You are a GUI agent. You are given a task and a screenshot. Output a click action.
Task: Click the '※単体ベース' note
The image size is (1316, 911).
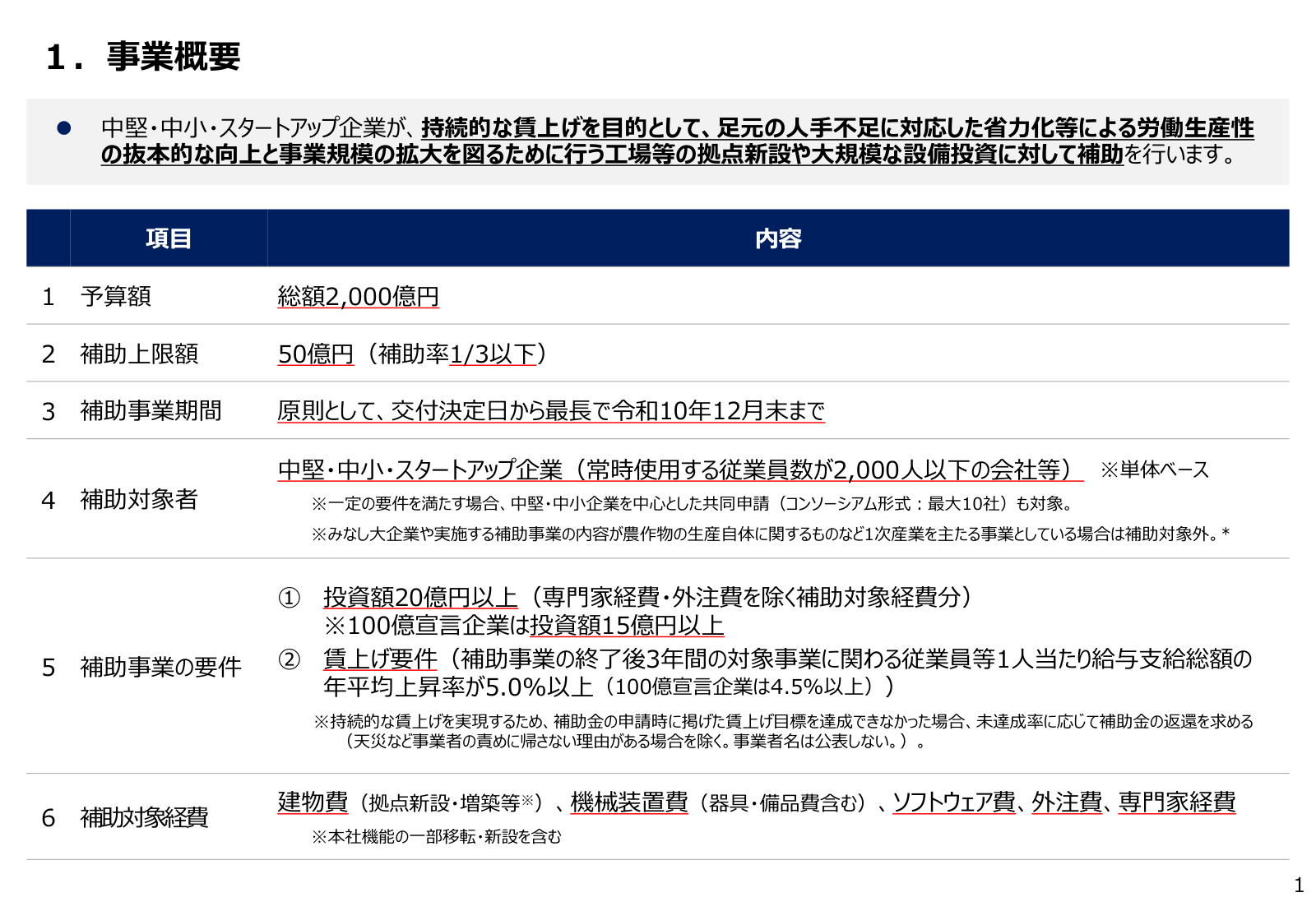tap(1155, 469)
